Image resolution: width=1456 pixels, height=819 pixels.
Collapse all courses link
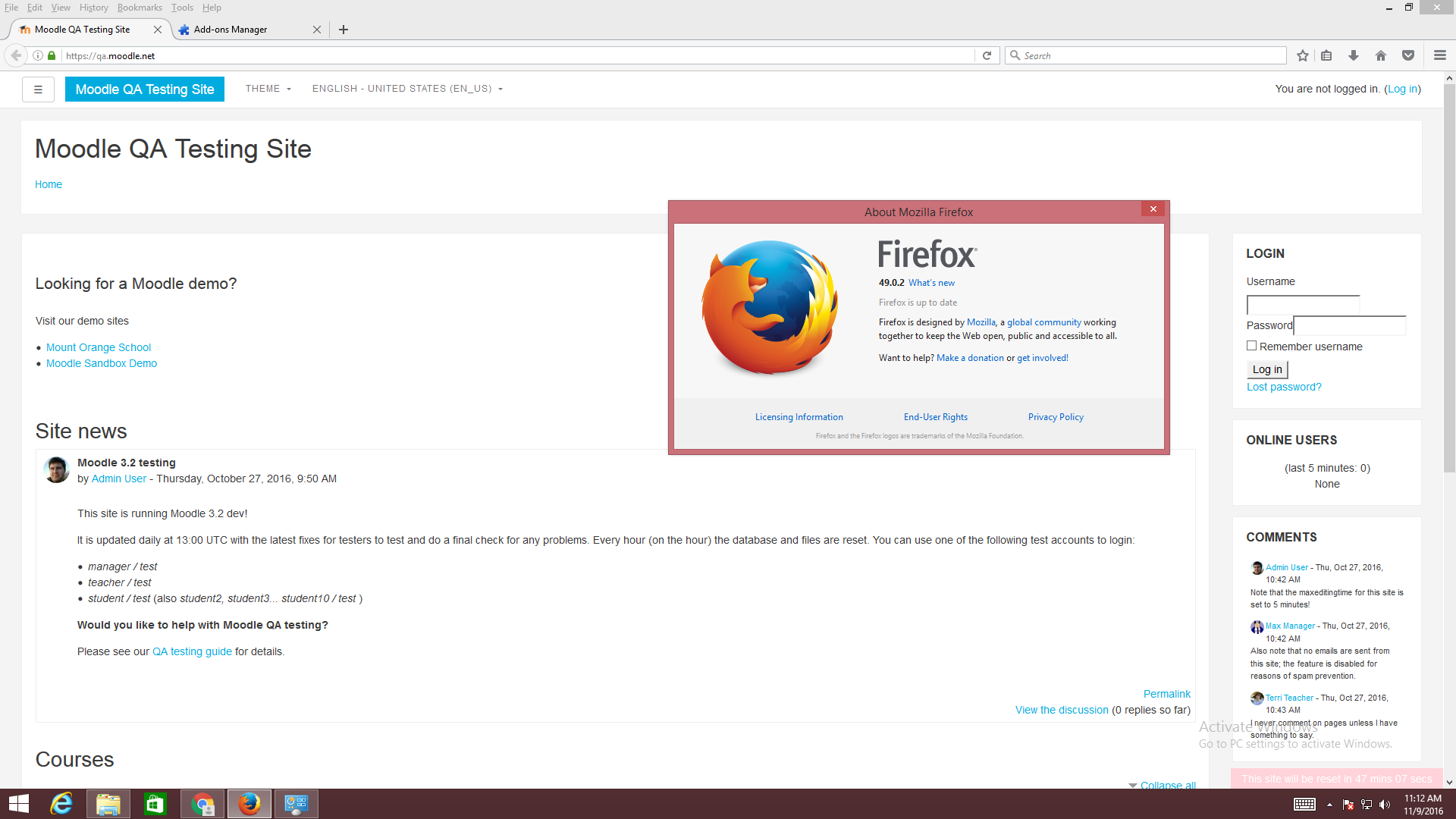point(1168,785)
